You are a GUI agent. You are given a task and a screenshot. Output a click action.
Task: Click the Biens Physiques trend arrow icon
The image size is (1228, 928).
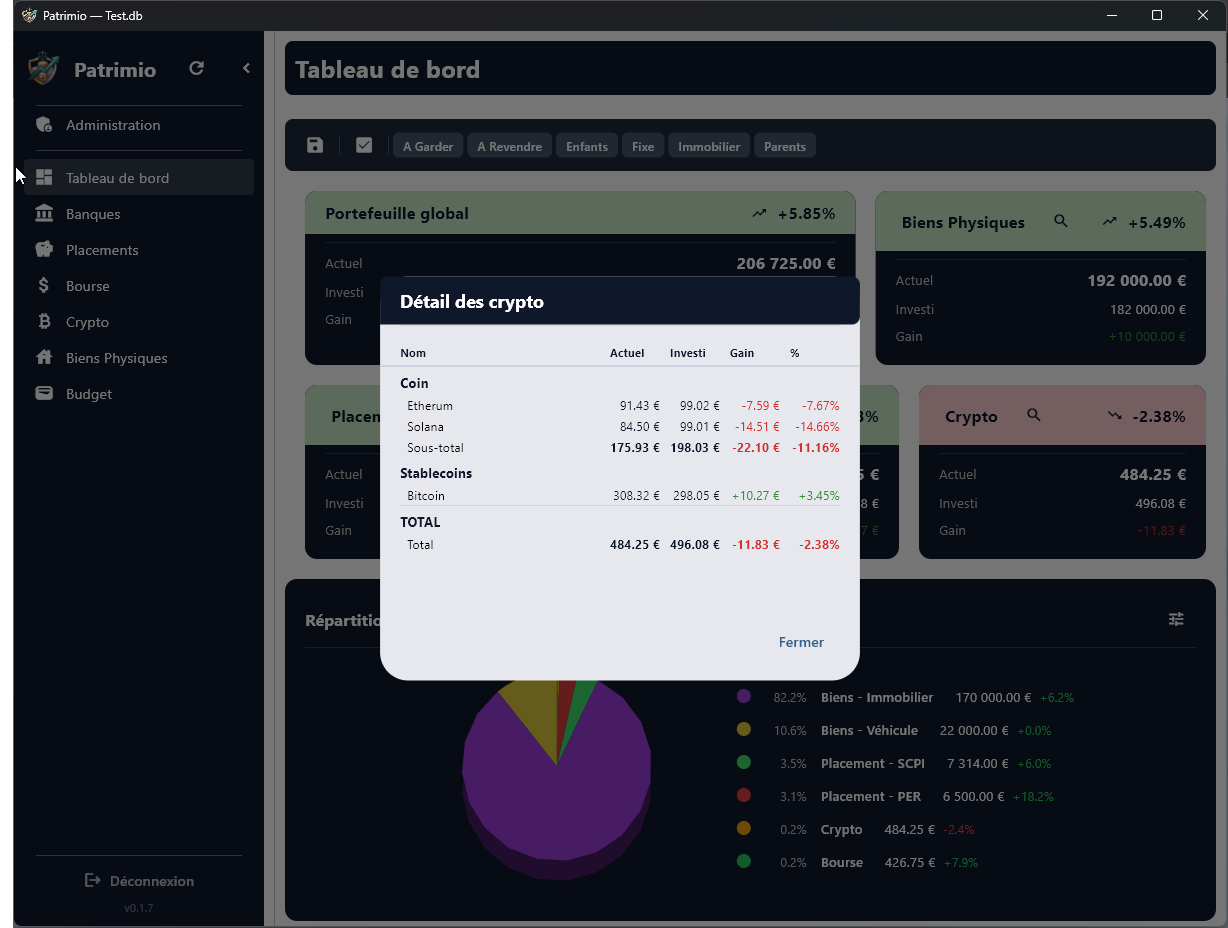point(1110,222)
